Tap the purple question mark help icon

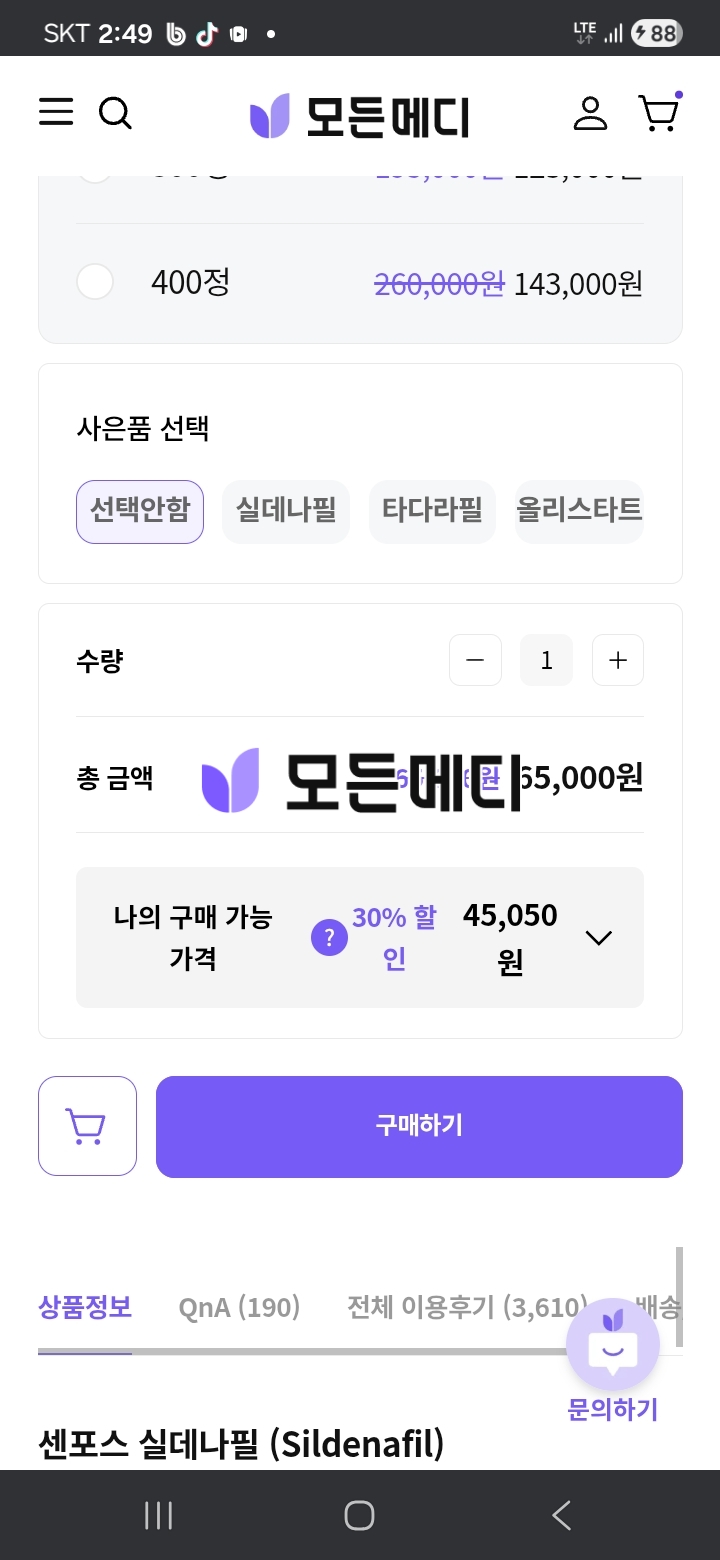coord(329,938)
